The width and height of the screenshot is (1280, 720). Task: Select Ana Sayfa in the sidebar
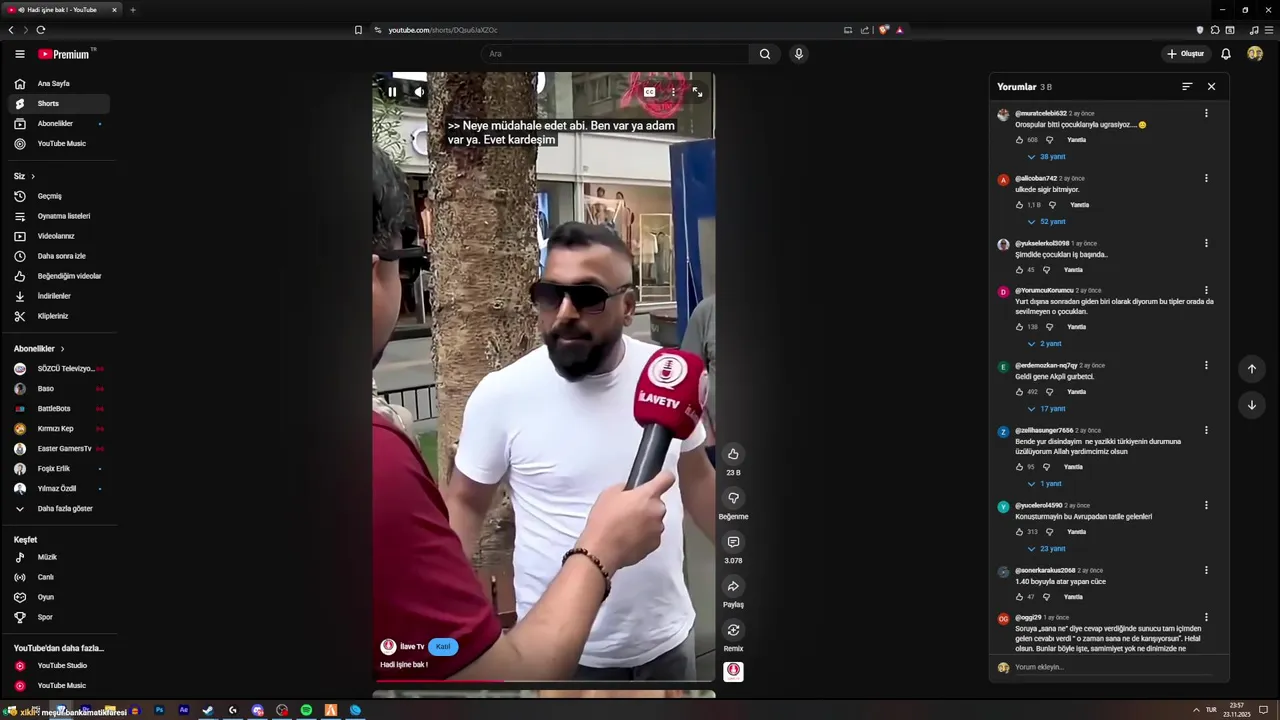pos(59,84)
